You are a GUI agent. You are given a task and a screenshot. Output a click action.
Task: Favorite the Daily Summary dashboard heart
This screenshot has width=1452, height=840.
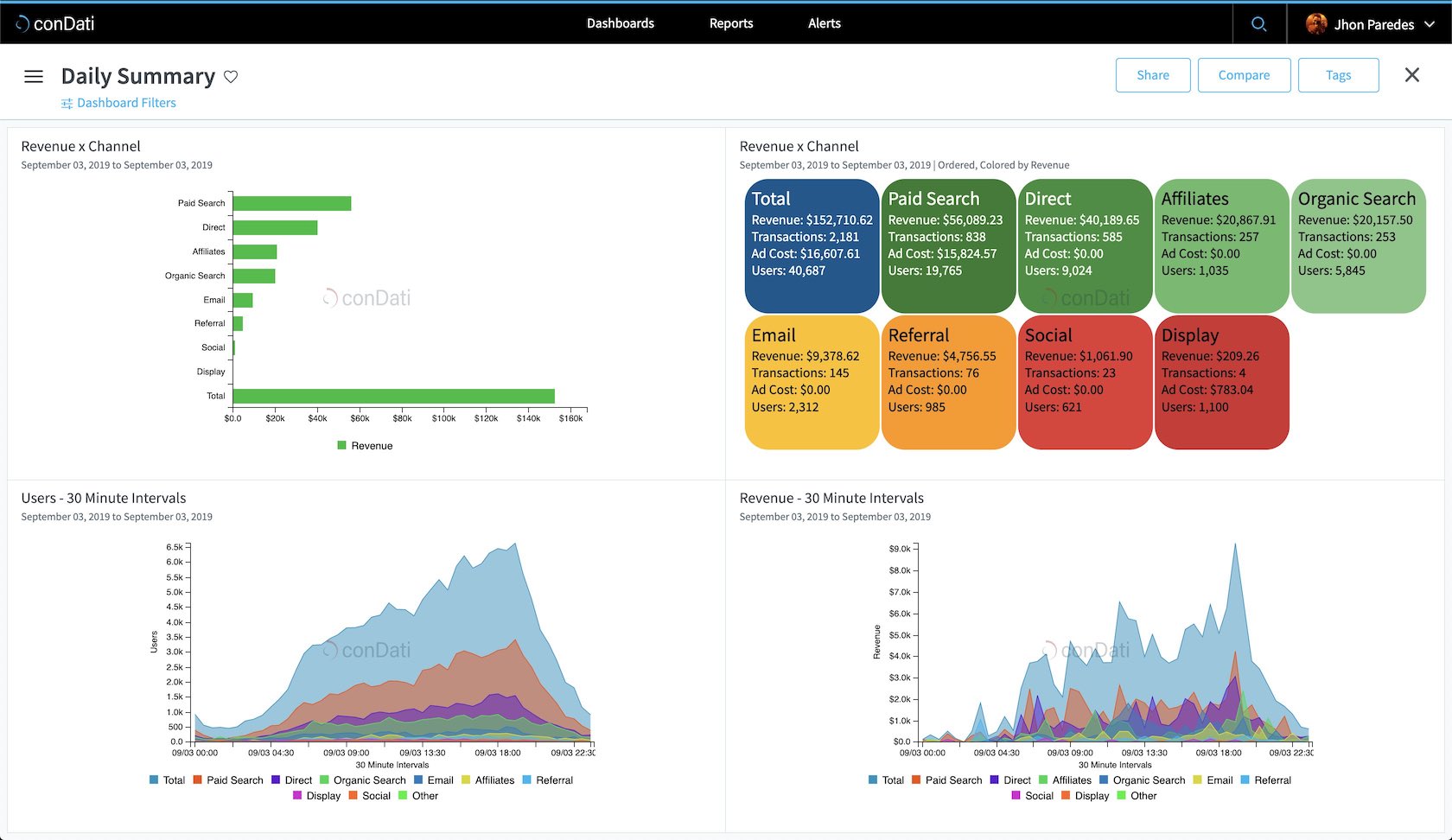pos(231,77)
